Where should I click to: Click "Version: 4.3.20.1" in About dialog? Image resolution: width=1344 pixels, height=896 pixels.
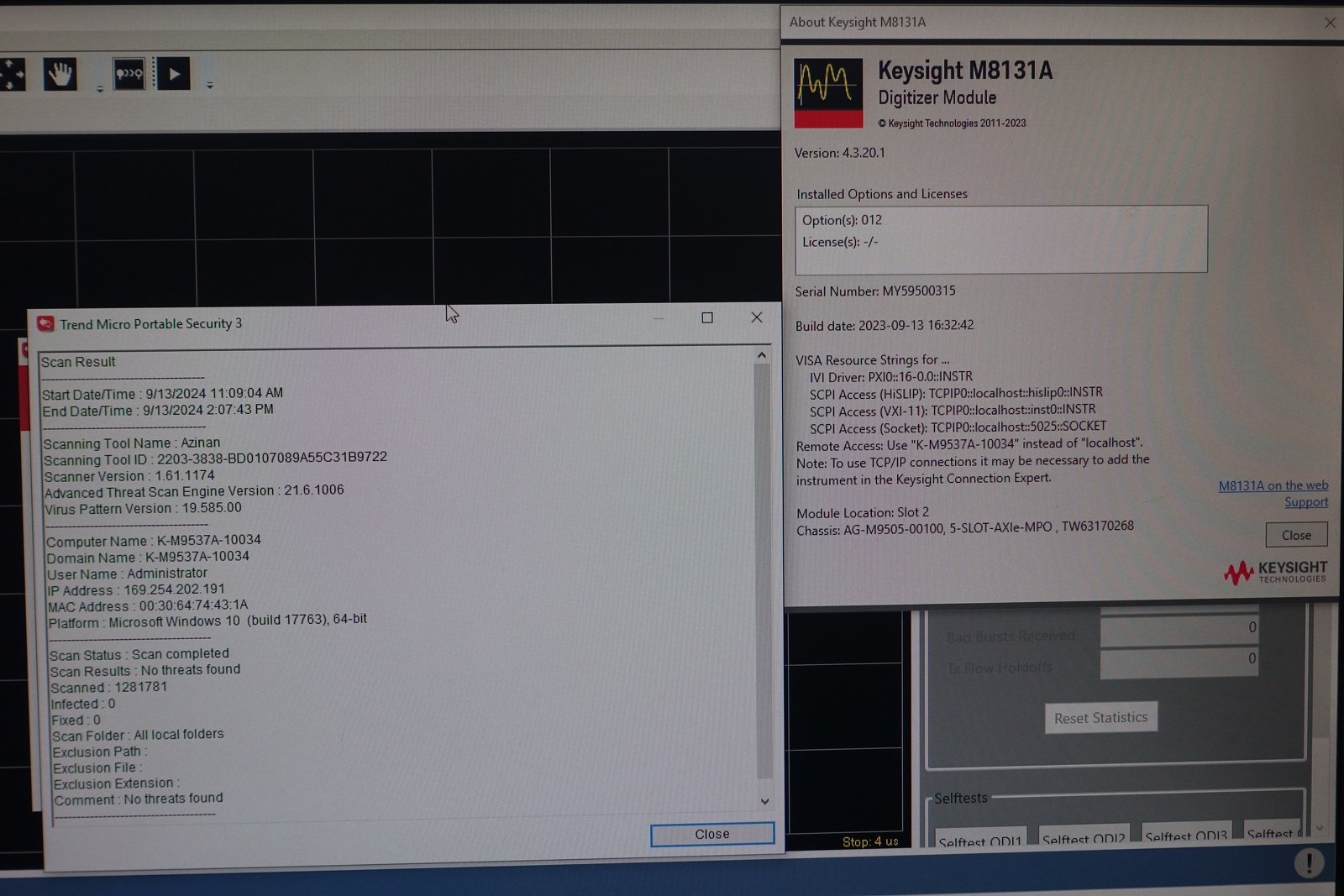[840, 153]
